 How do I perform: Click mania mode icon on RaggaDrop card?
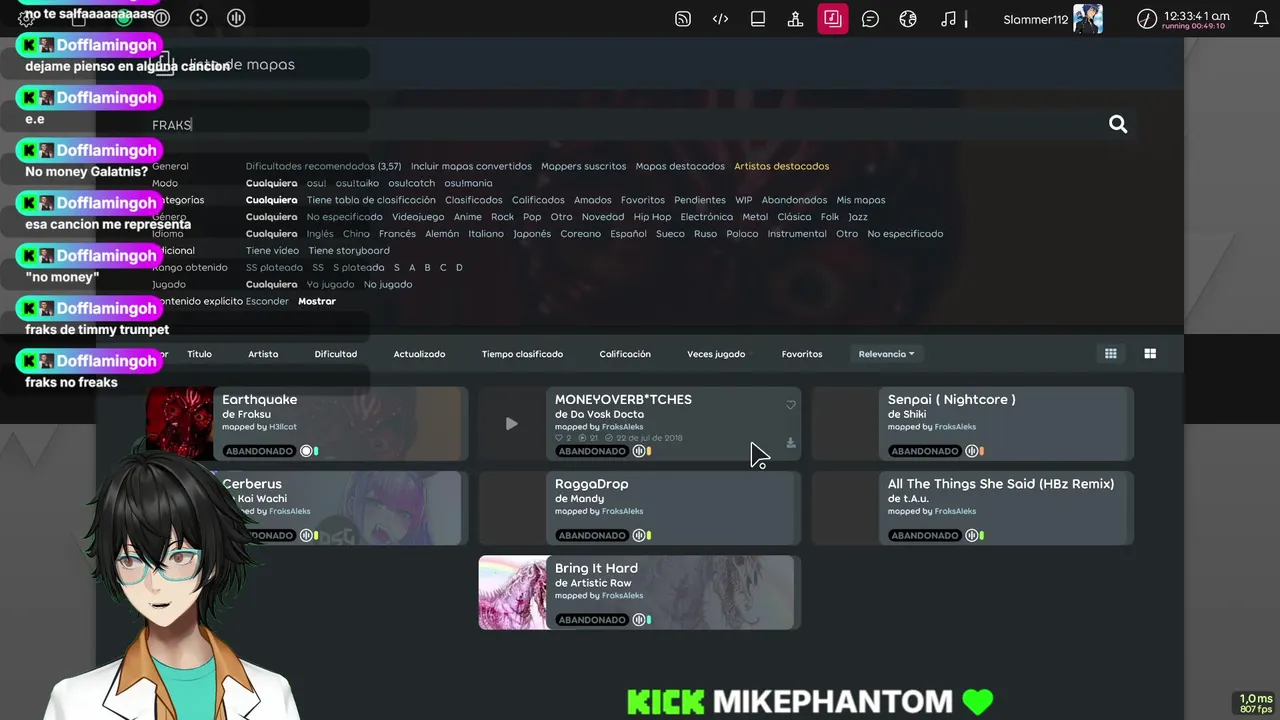[638, 535]
